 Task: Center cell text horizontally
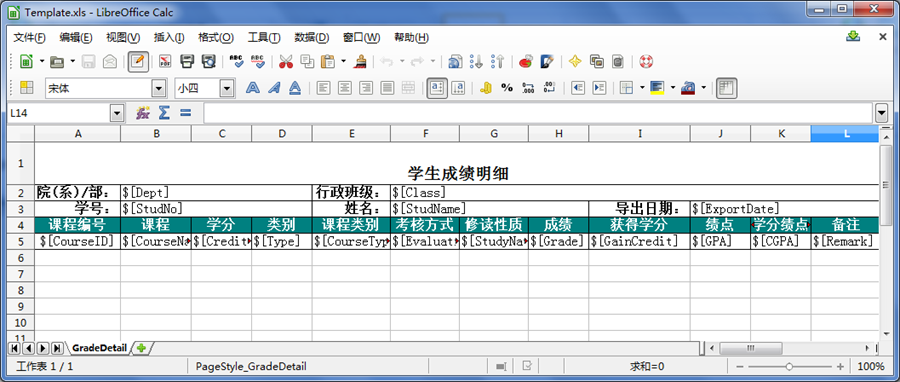[x=345, y=88]
